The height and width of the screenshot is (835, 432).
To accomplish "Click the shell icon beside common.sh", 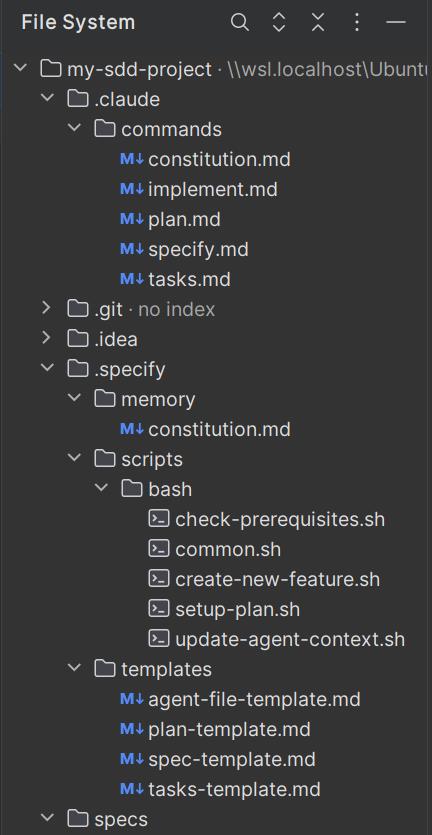I will 159,549.
